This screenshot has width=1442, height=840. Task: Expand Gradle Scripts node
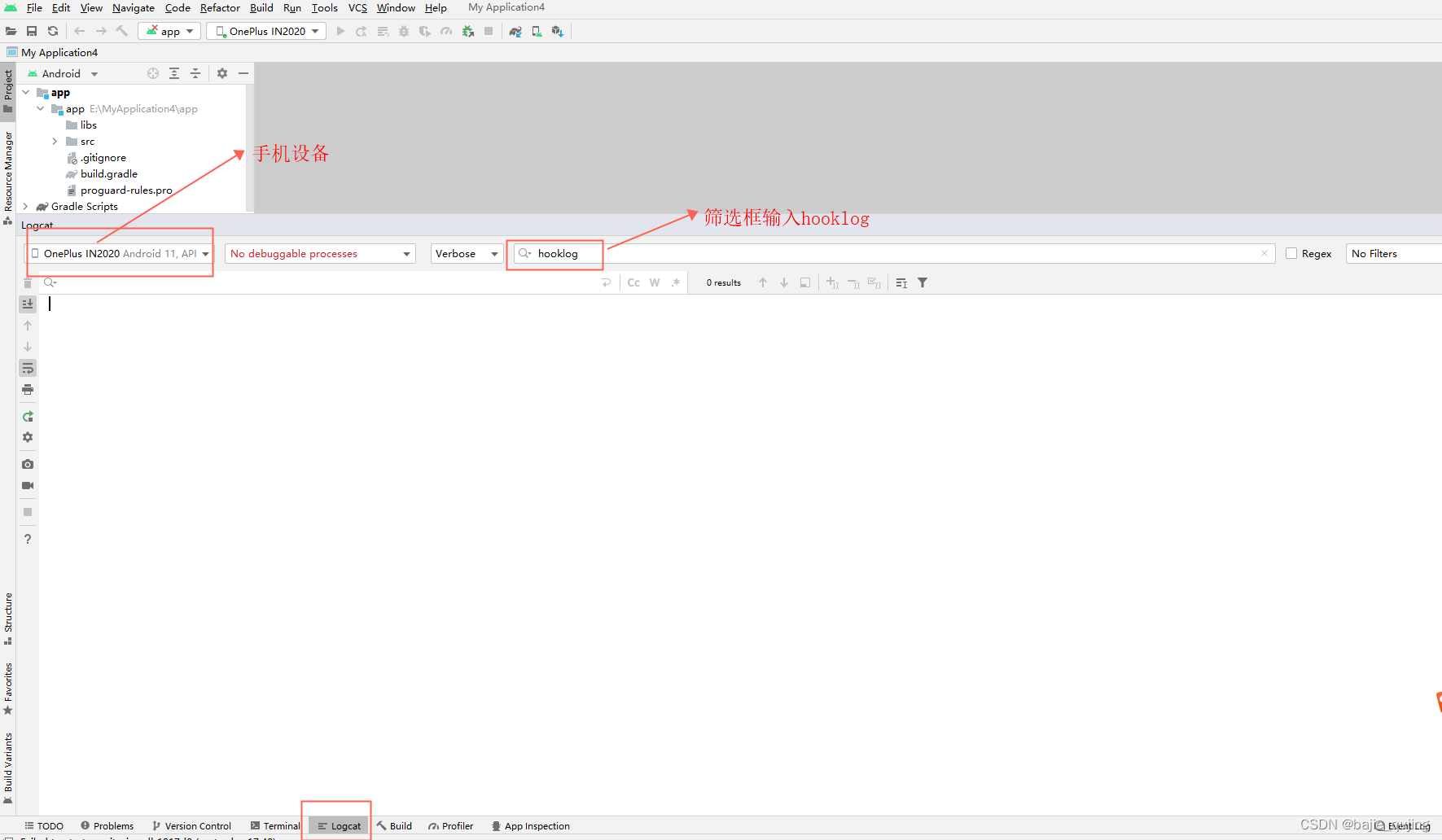coord(26,207)
